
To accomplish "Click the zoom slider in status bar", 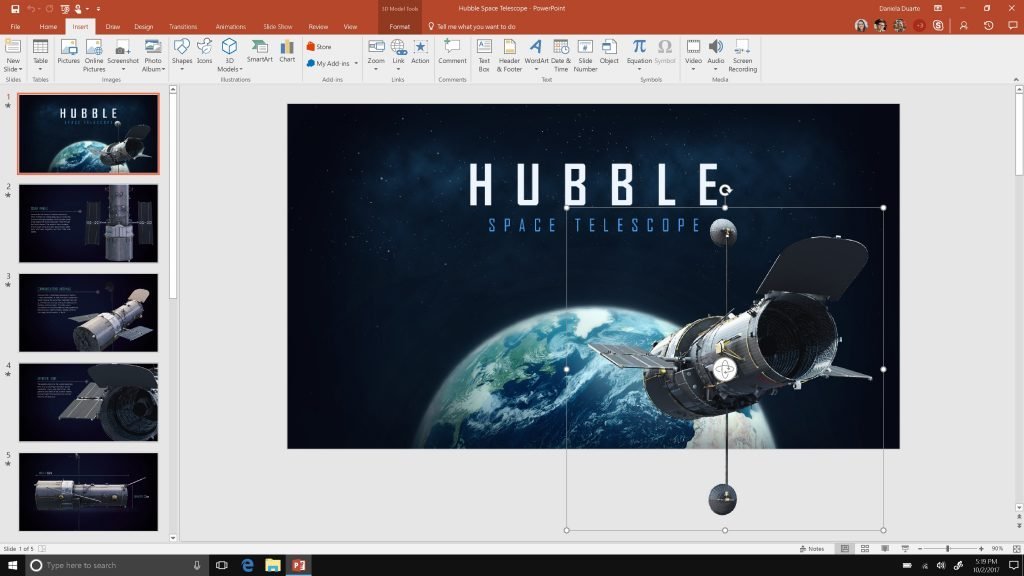I will [x=947, y=549].
